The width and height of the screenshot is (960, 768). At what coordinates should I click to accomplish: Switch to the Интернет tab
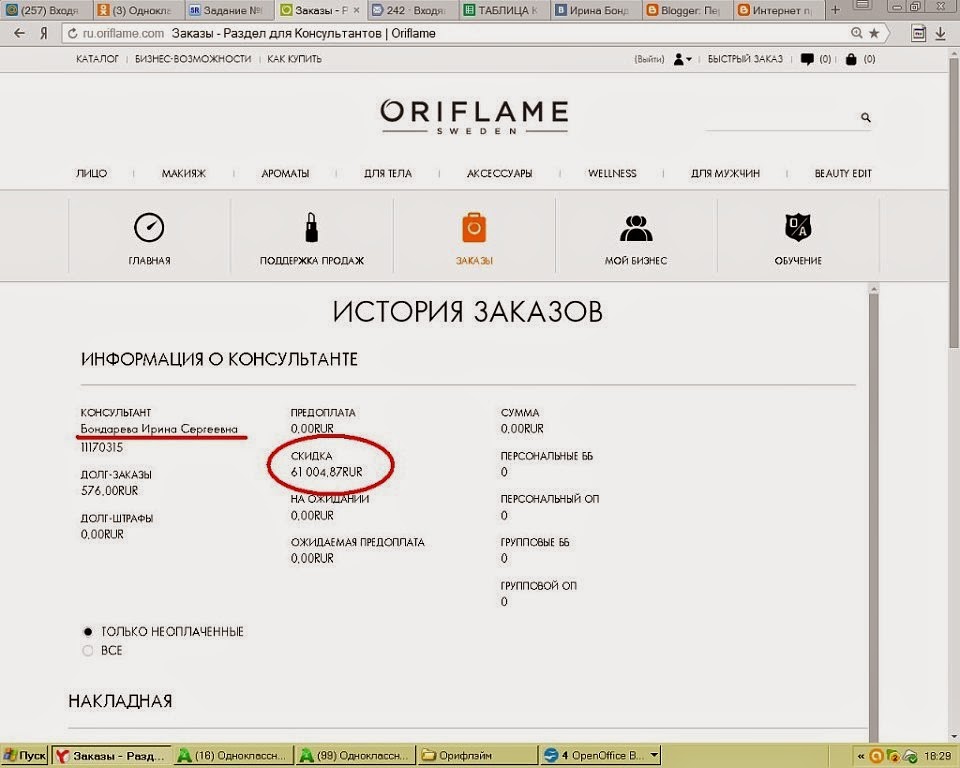777,10
